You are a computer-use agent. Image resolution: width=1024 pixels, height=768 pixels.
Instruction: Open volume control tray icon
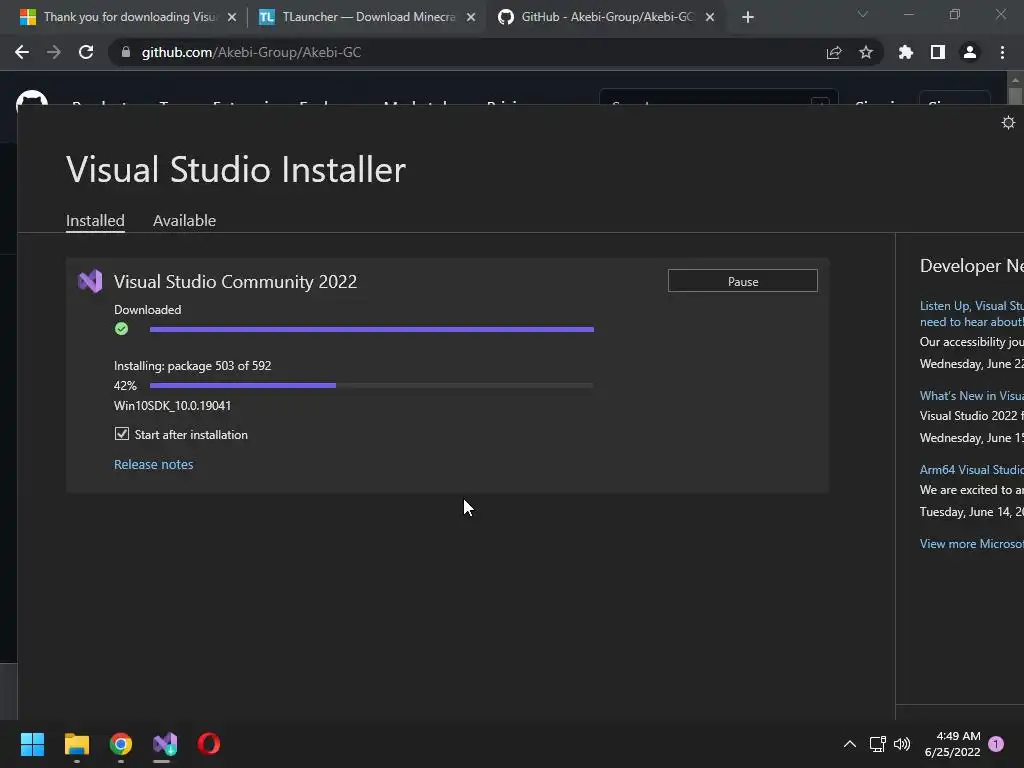click(x=902, y=744)
